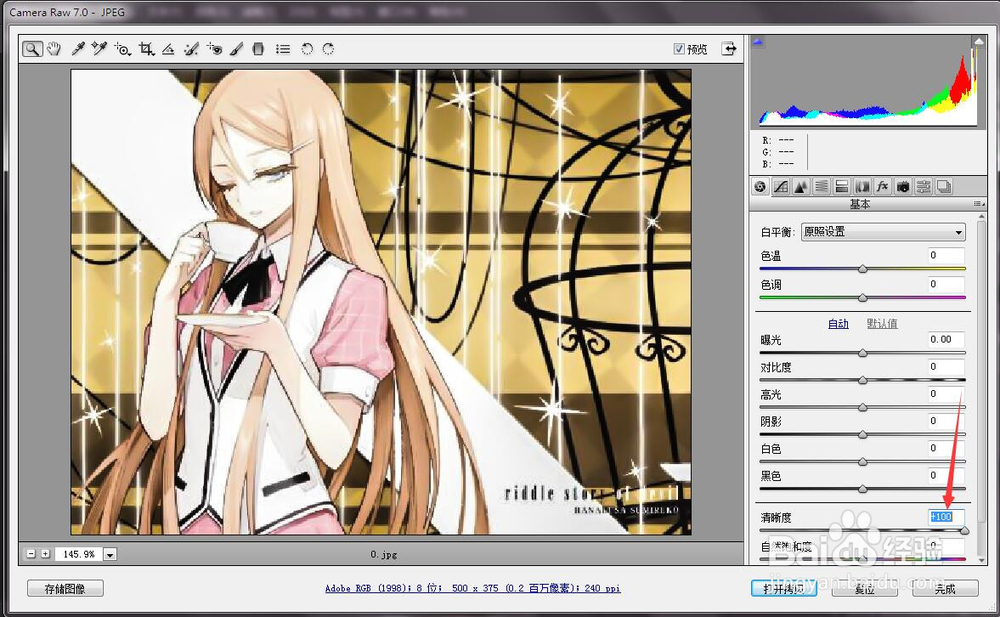The height and width of the screenshot is (617, 1000).
Task: Click the 高光 highlights slider handle
Action: 862,407
